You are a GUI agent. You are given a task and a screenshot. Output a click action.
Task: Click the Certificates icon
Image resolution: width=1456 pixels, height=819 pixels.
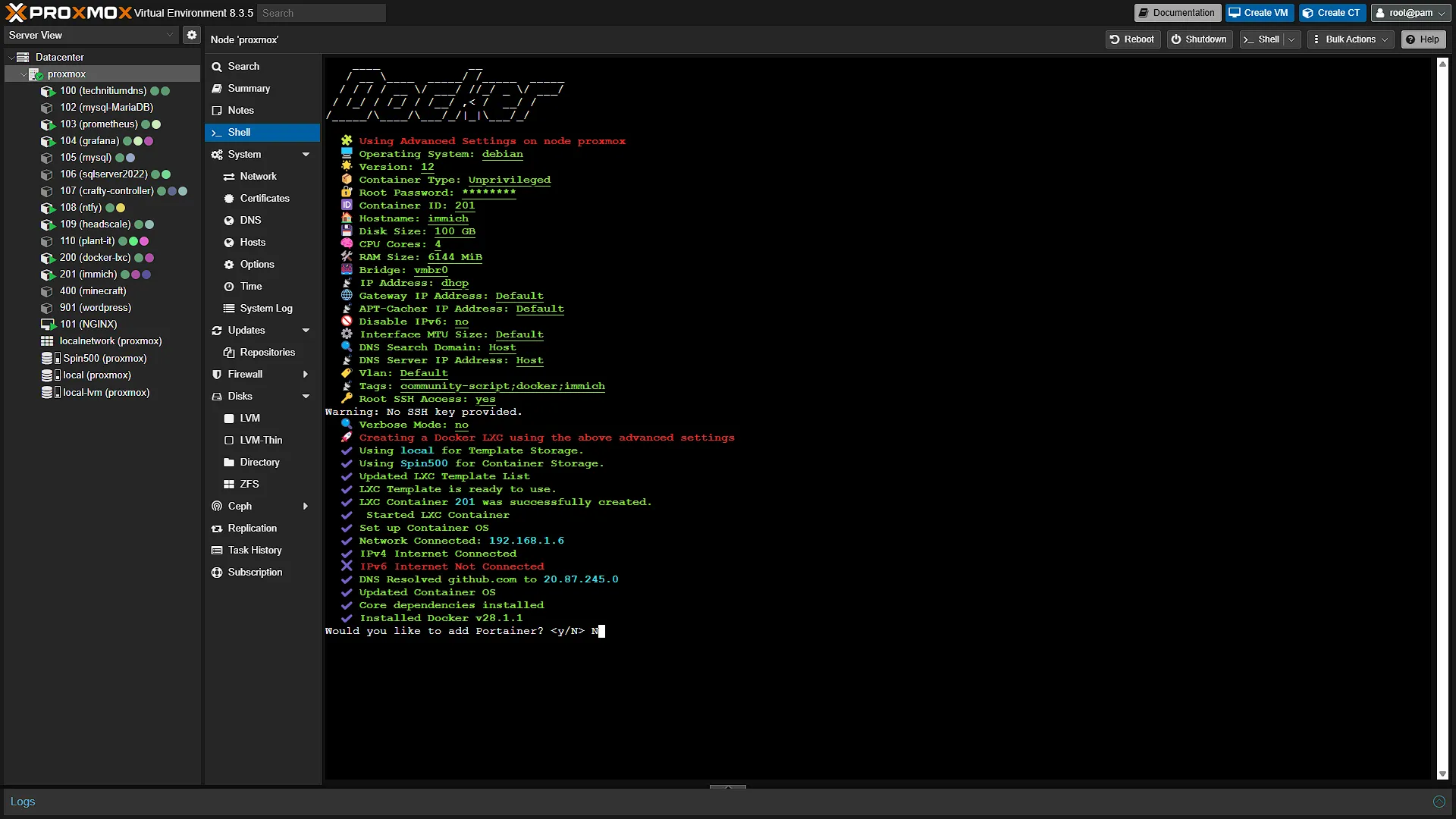coord(229,199)
